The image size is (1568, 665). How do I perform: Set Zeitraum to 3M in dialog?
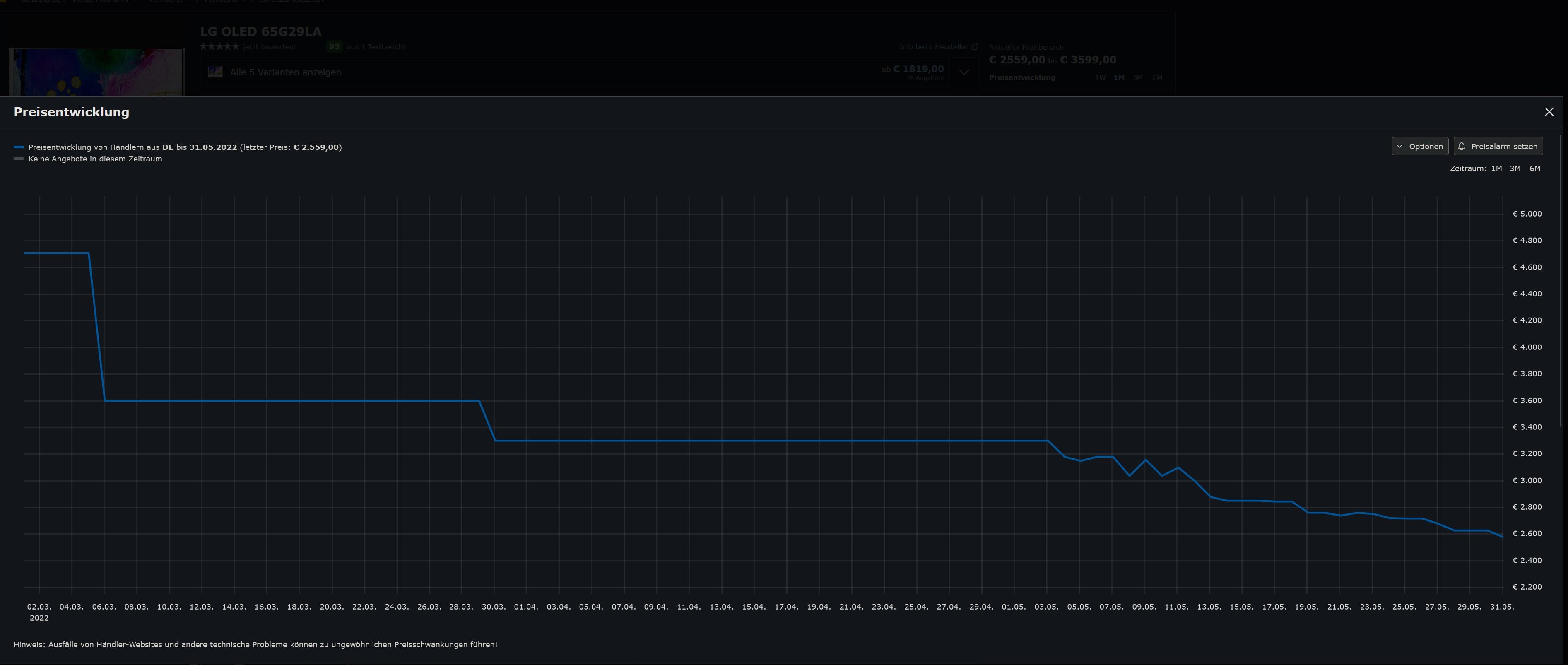point(1515,169)
